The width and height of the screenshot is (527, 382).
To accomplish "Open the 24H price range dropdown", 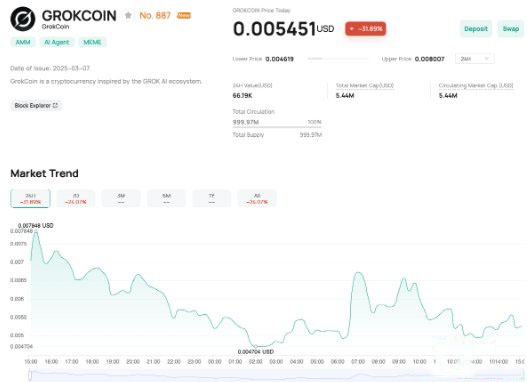I will pyautogui.click(x=475, y=59).
